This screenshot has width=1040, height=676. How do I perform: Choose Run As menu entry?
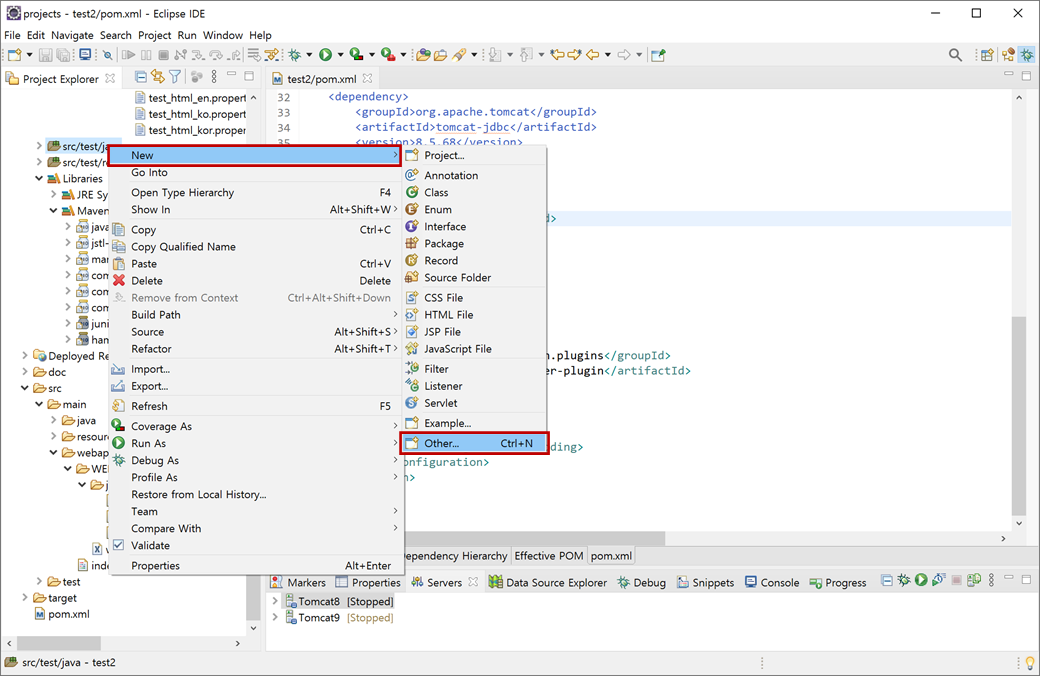(x=255, y=443)
